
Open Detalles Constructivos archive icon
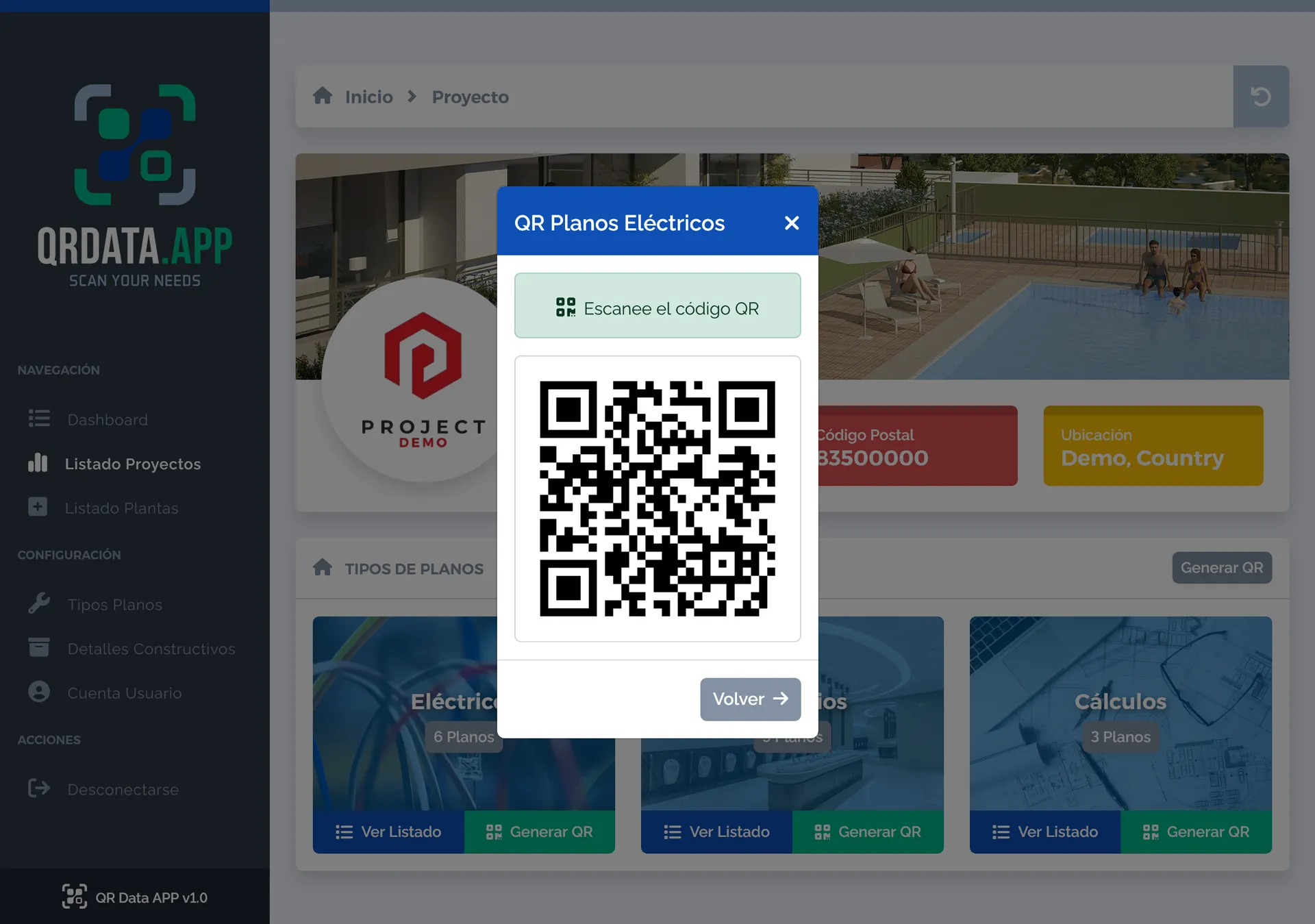(39, 647)
